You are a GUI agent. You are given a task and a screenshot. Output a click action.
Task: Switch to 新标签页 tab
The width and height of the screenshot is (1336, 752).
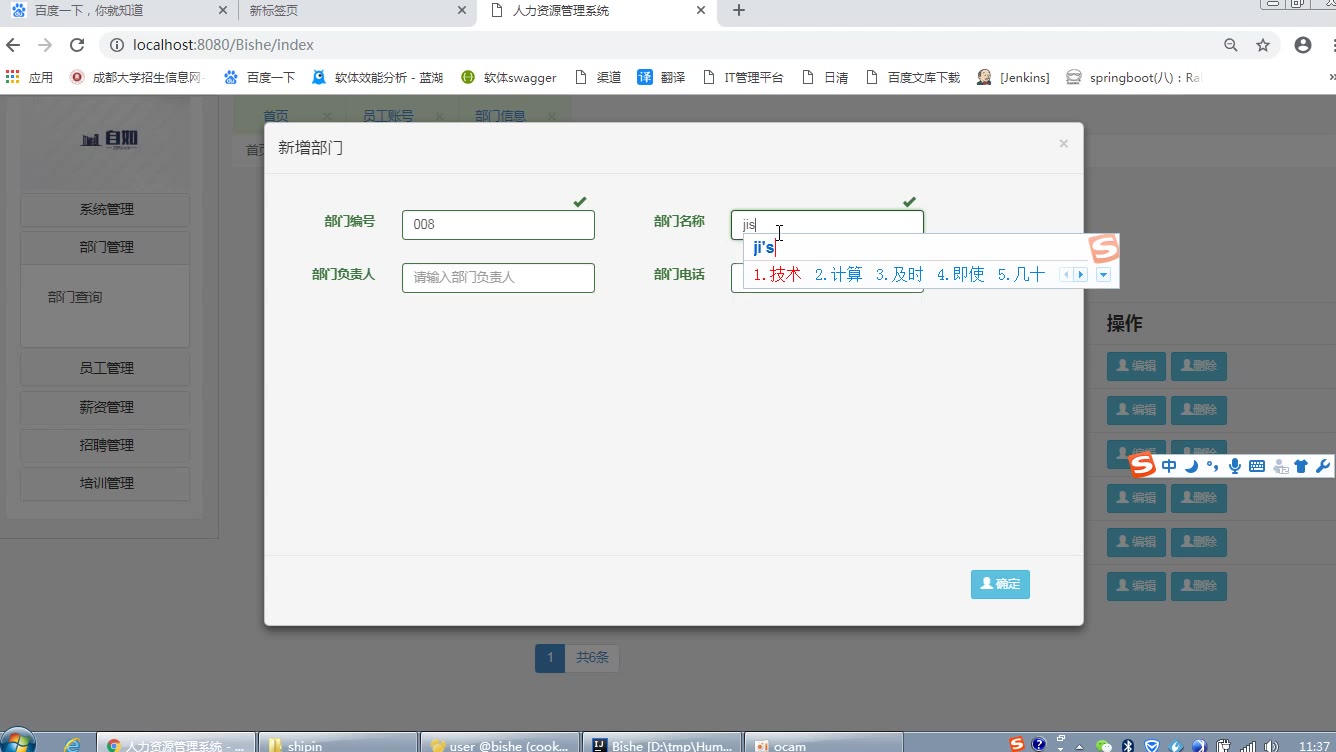tap(355, 10)
